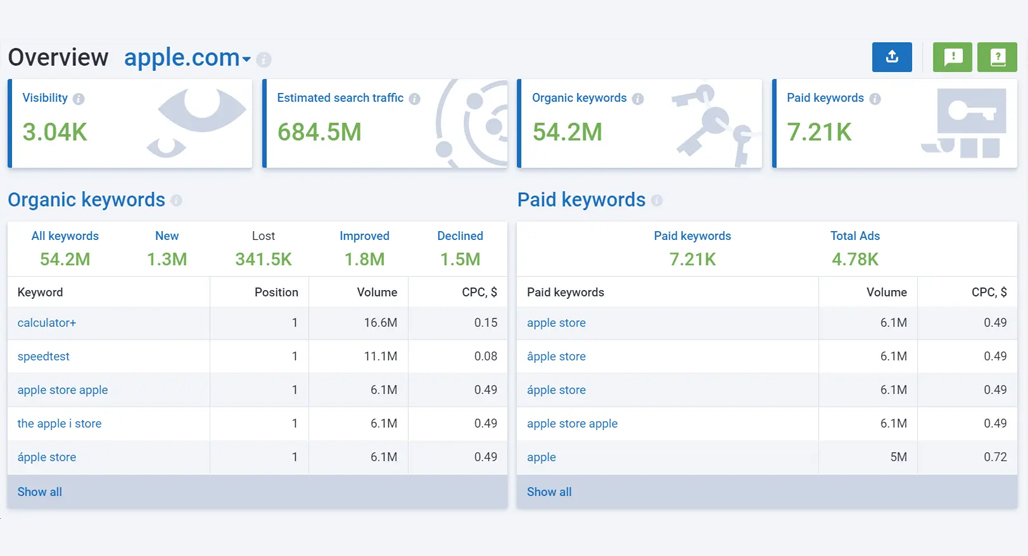Click info icon beside Organic keywords heading
This screenshot has width=1028, height=556.
tap(176, 201)
